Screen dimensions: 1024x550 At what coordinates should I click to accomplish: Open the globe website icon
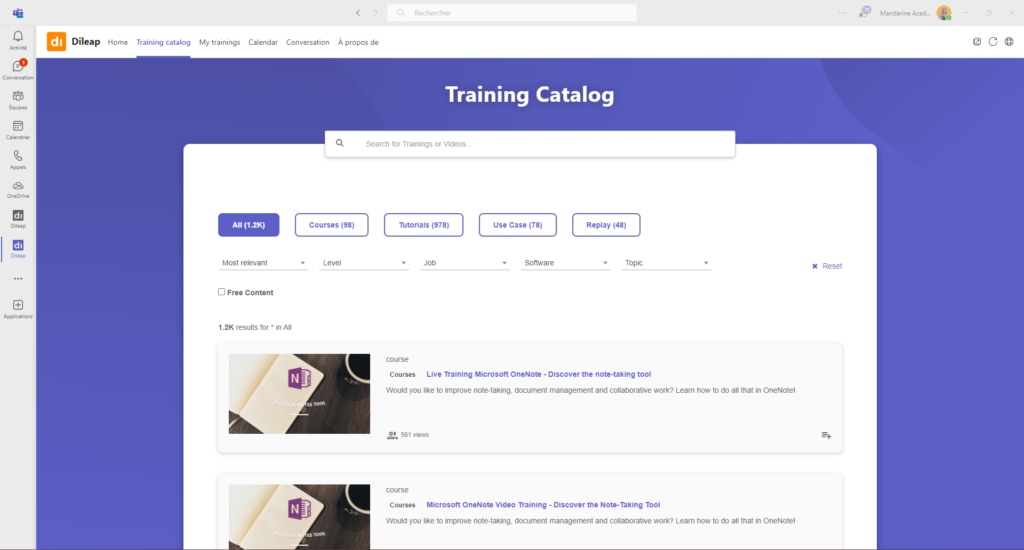pos(1009,42)
